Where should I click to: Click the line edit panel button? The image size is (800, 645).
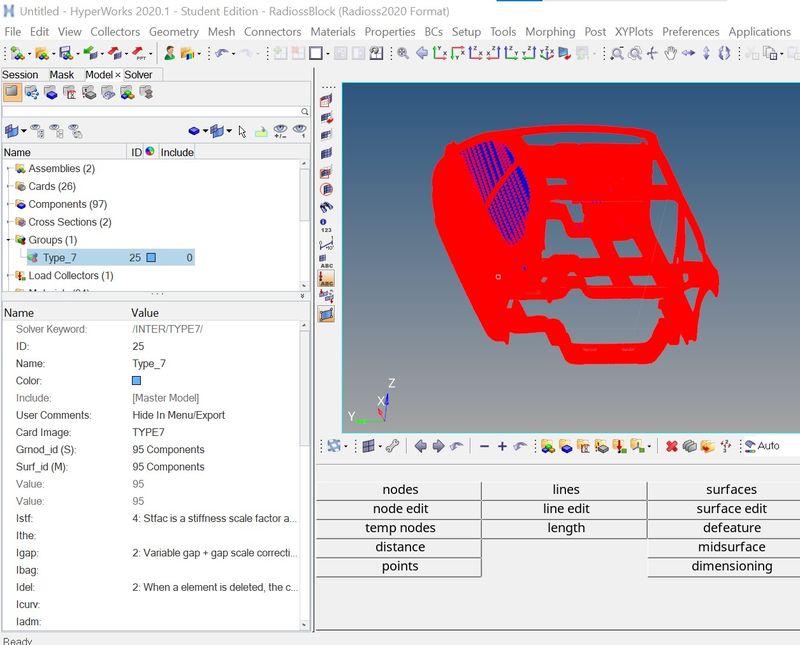pos(565,509)
